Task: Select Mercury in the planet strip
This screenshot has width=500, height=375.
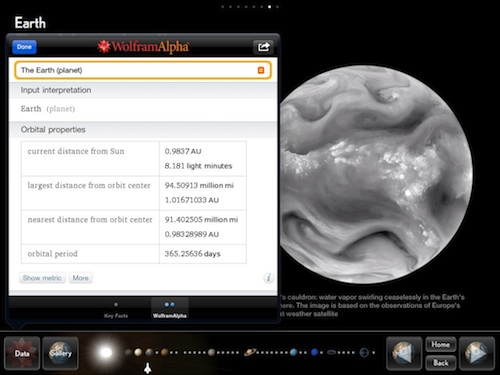Action: coord(128,352)
